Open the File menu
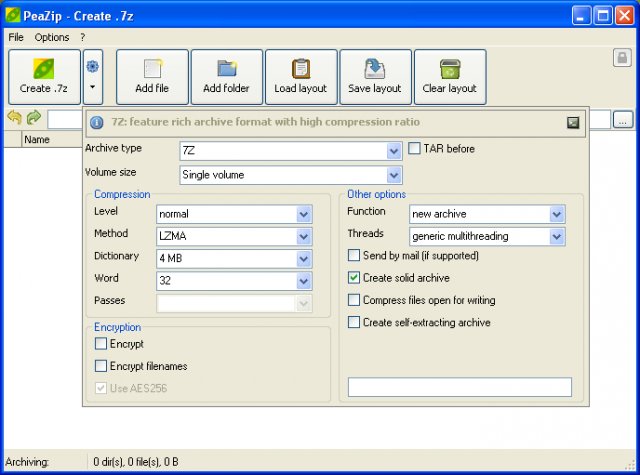The width and height of the screenshot is (640, 475). coord(16,38)
